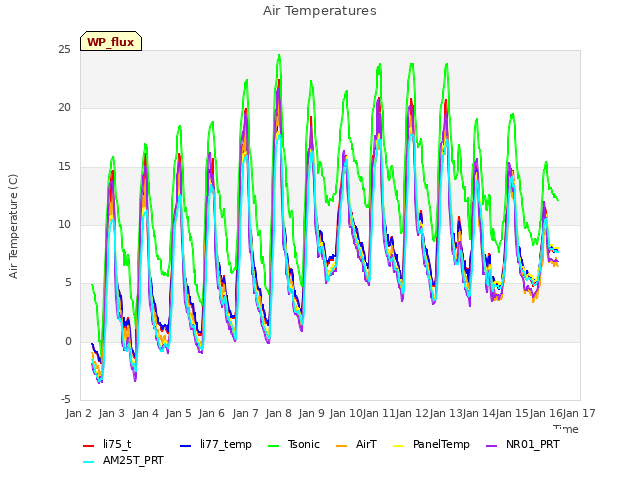Click the Jan 2 x-axis tick label
Image resolution: width=640 pixels, height=480 pixels.
pos(78,413)
